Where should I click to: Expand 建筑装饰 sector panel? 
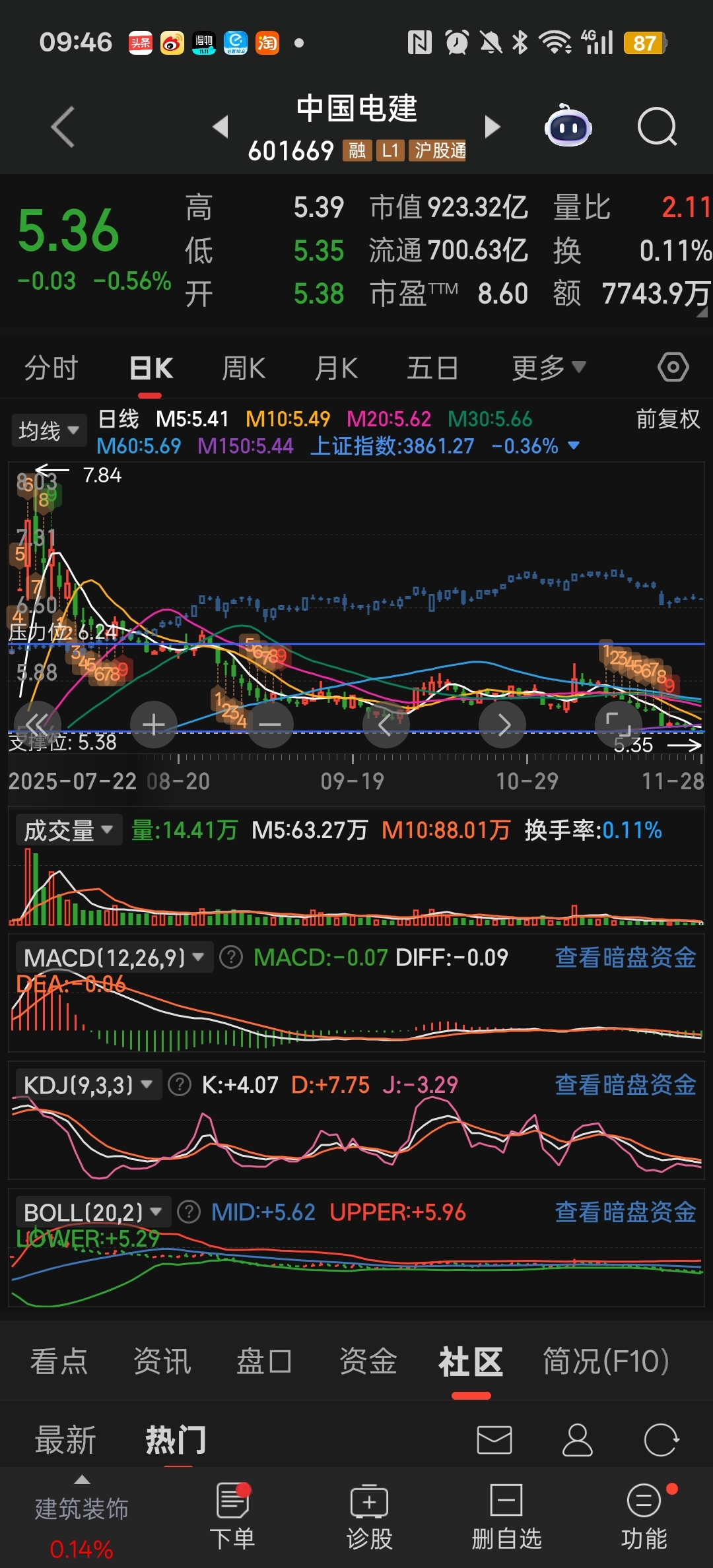(81, 1516)
